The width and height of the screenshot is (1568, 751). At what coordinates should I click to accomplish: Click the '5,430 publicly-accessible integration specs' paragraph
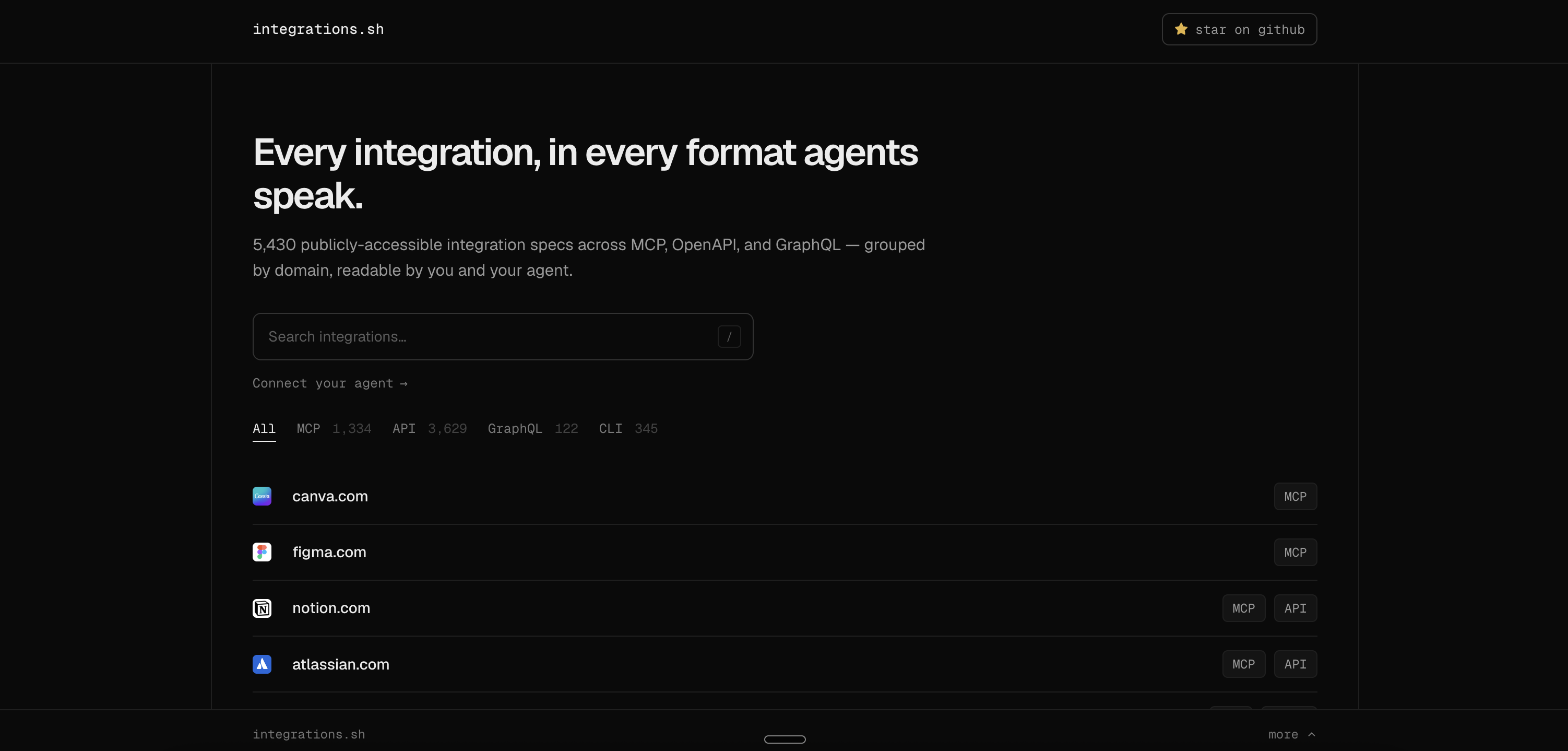click(x=589, y=257)
